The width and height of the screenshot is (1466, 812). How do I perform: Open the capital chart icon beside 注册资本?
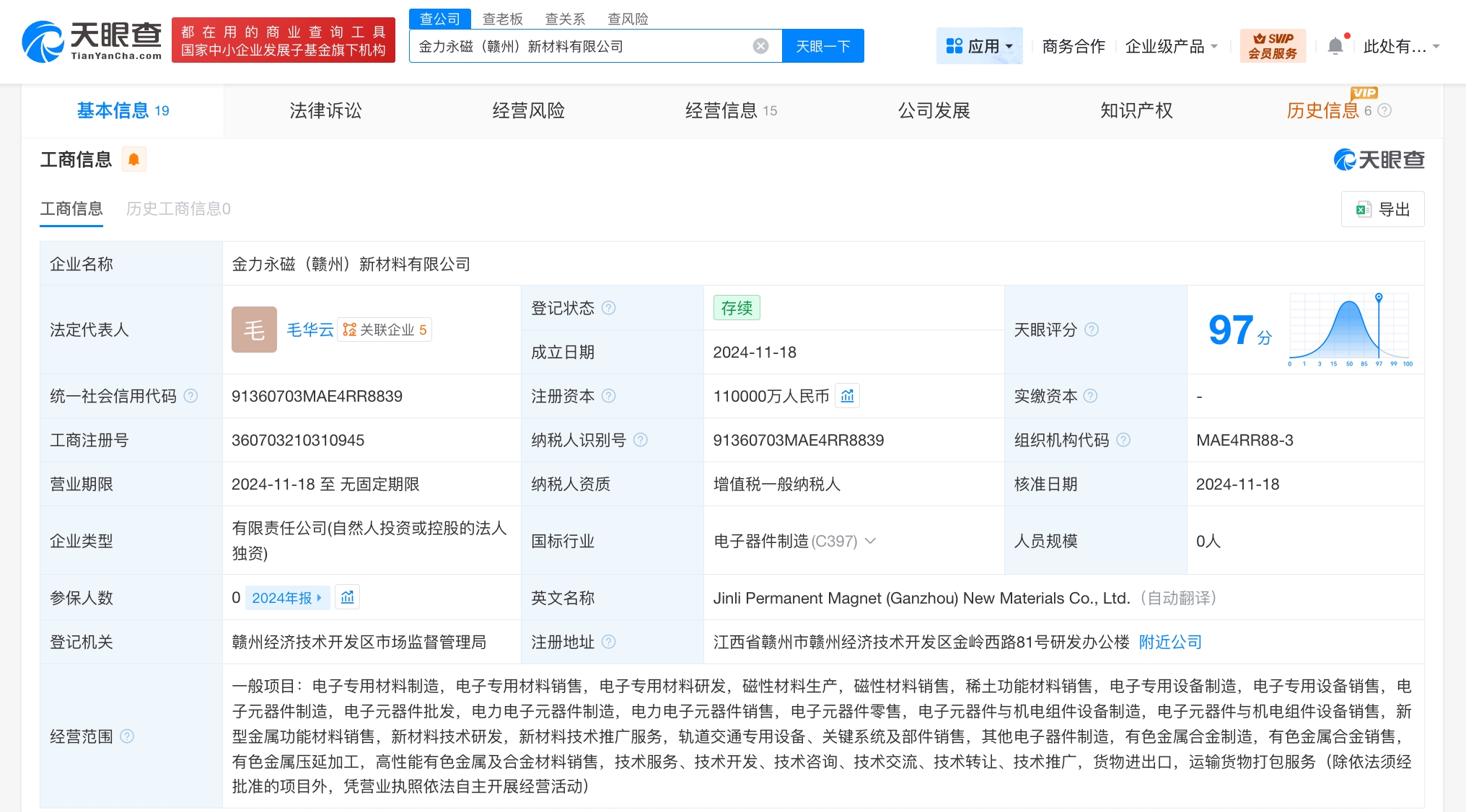point(847,395)
